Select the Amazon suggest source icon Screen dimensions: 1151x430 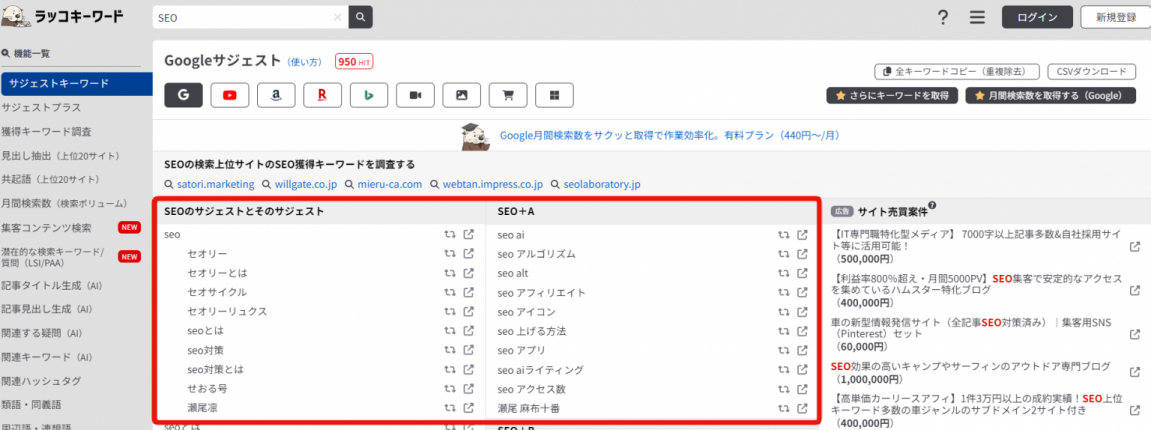coord(276,95)
